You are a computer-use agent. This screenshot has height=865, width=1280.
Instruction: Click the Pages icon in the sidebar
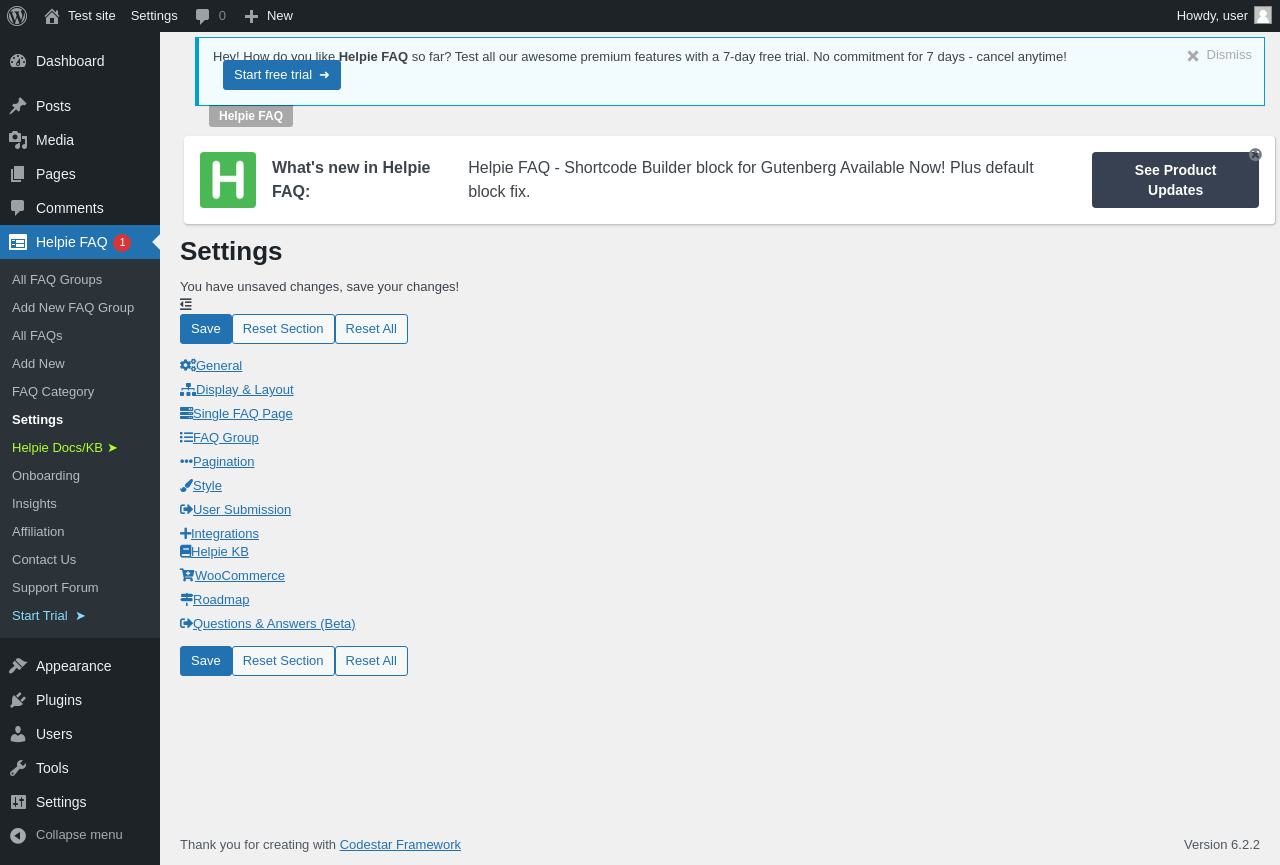pos(18,174)
